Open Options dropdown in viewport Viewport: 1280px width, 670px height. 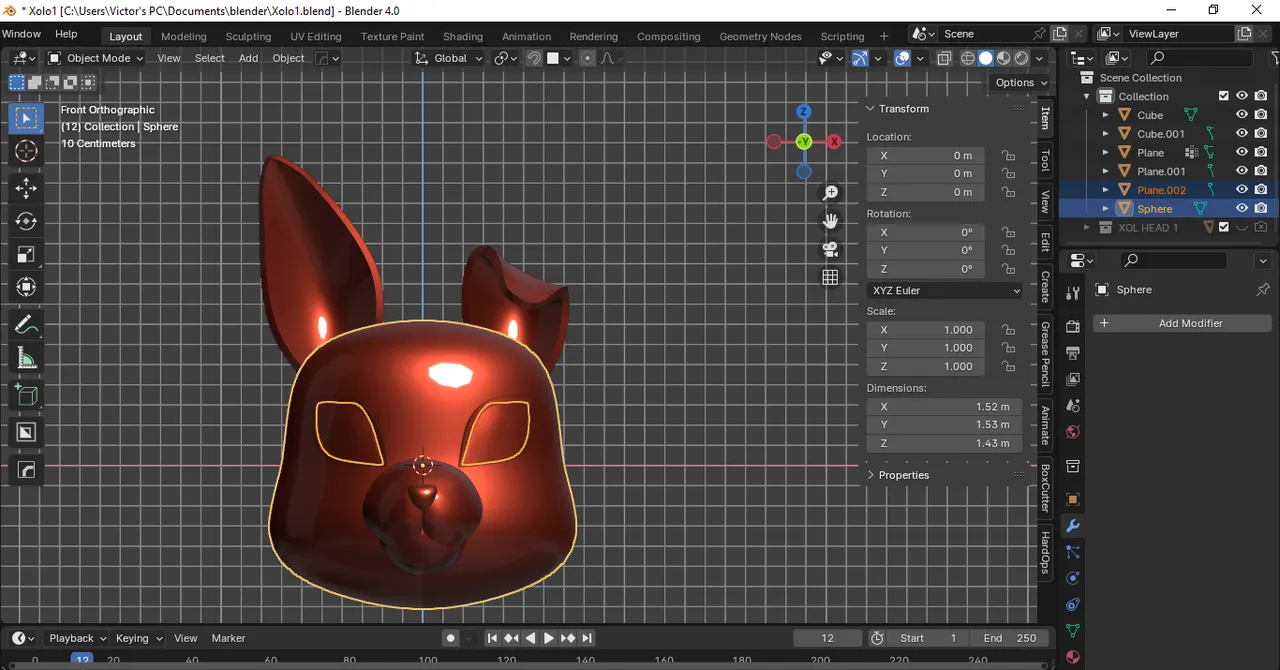[1020, 83]
